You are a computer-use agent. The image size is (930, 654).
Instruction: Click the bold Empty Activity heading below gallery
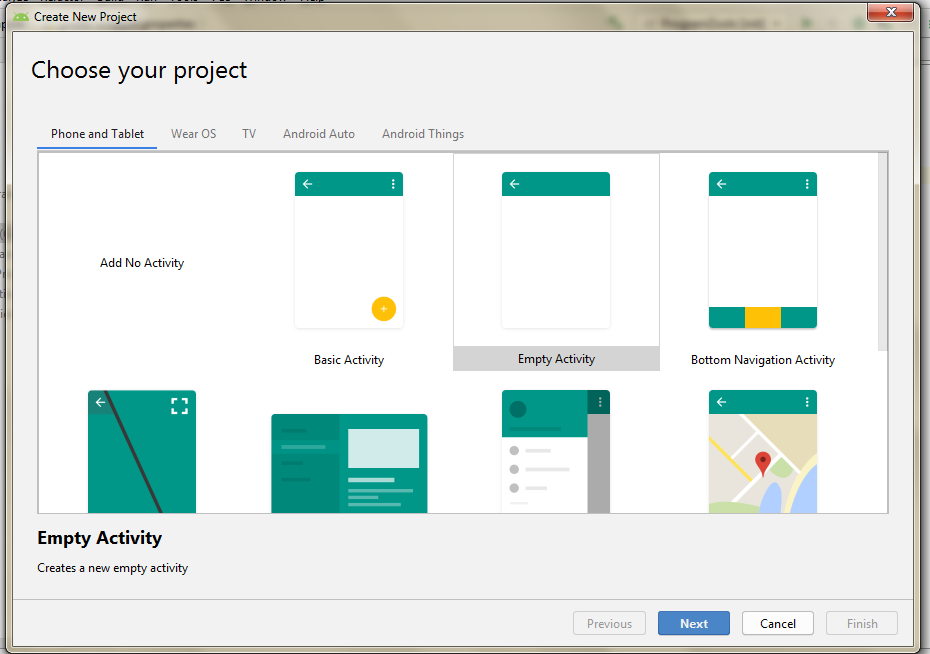100,538
